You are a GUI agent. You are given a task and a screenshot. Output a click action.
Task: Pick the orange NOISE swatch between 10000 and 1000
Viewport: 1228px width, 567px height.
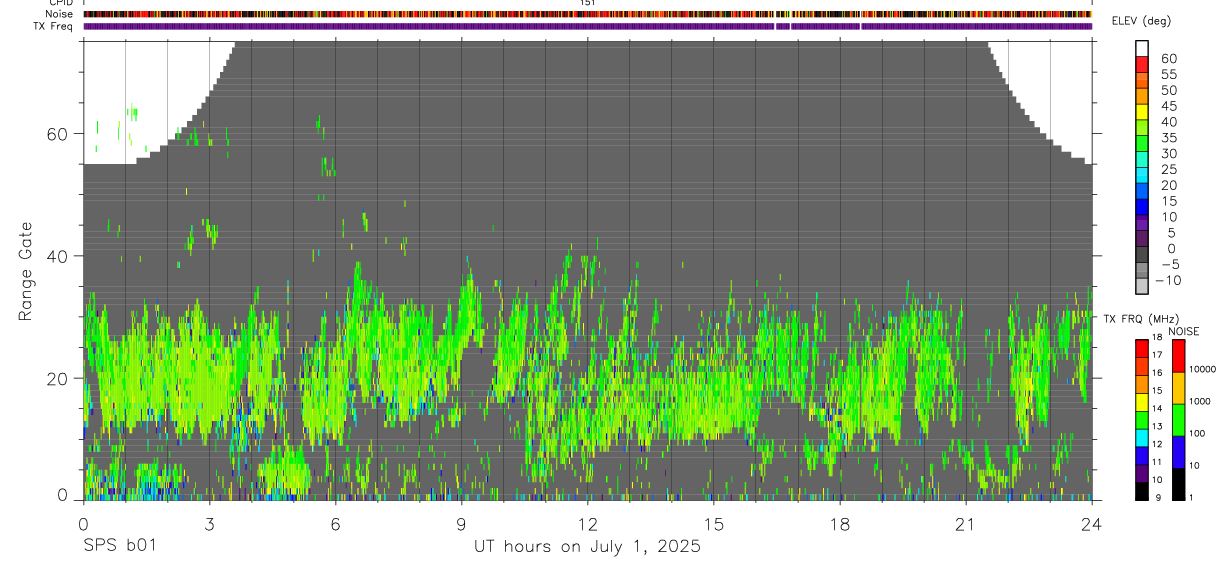[x=1179, y=388]
